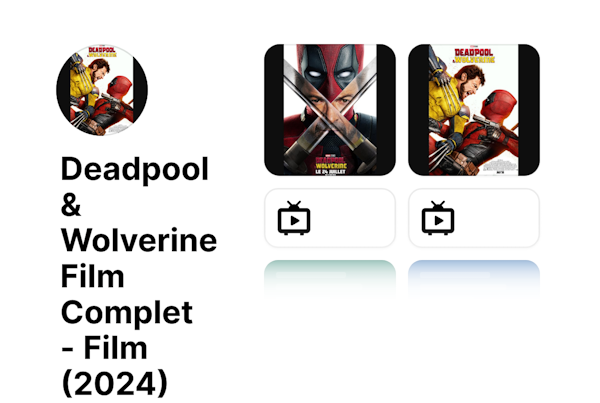Click the Deadpool & Wolverine logo on right poster
This screenshot has width=600, height=403.
click(x=474, y=55)
